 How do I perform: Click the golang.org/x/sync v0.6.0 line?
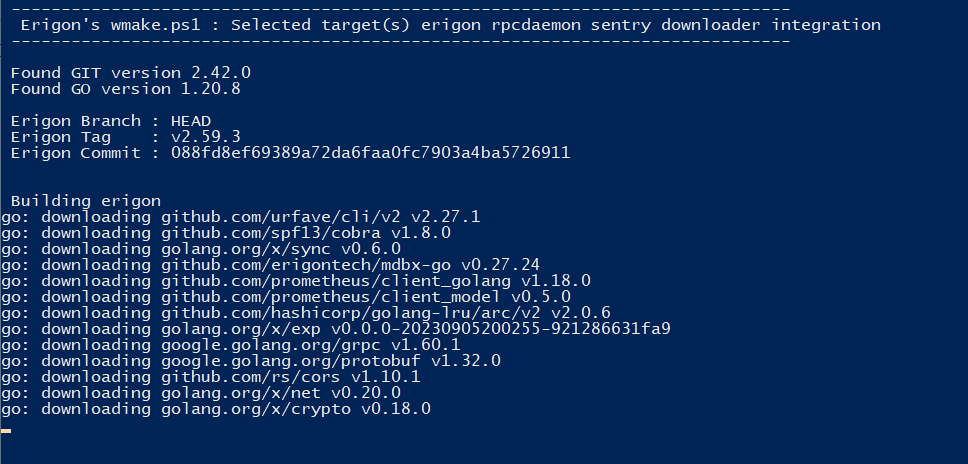click(x=200, y=248)
